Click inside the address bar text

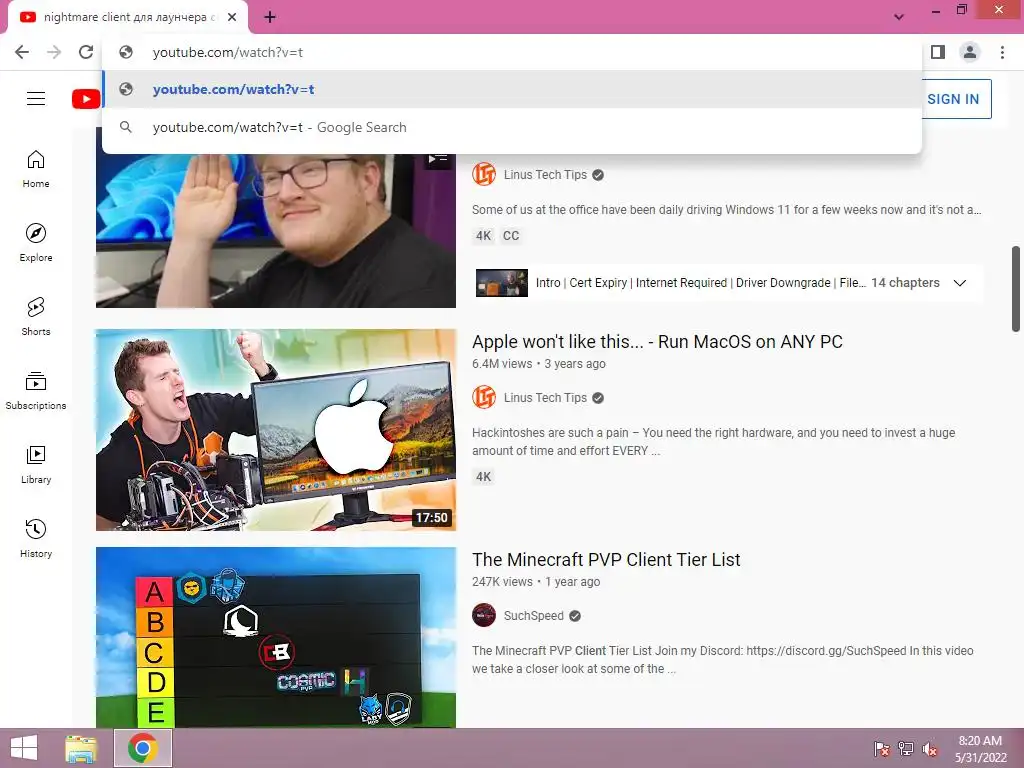coord(228,52)
